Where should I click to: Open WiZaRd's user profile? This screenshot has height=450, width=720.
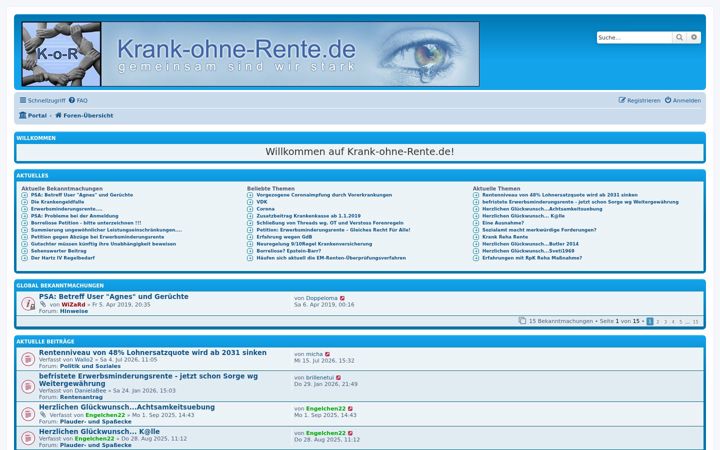pos(73,304)
